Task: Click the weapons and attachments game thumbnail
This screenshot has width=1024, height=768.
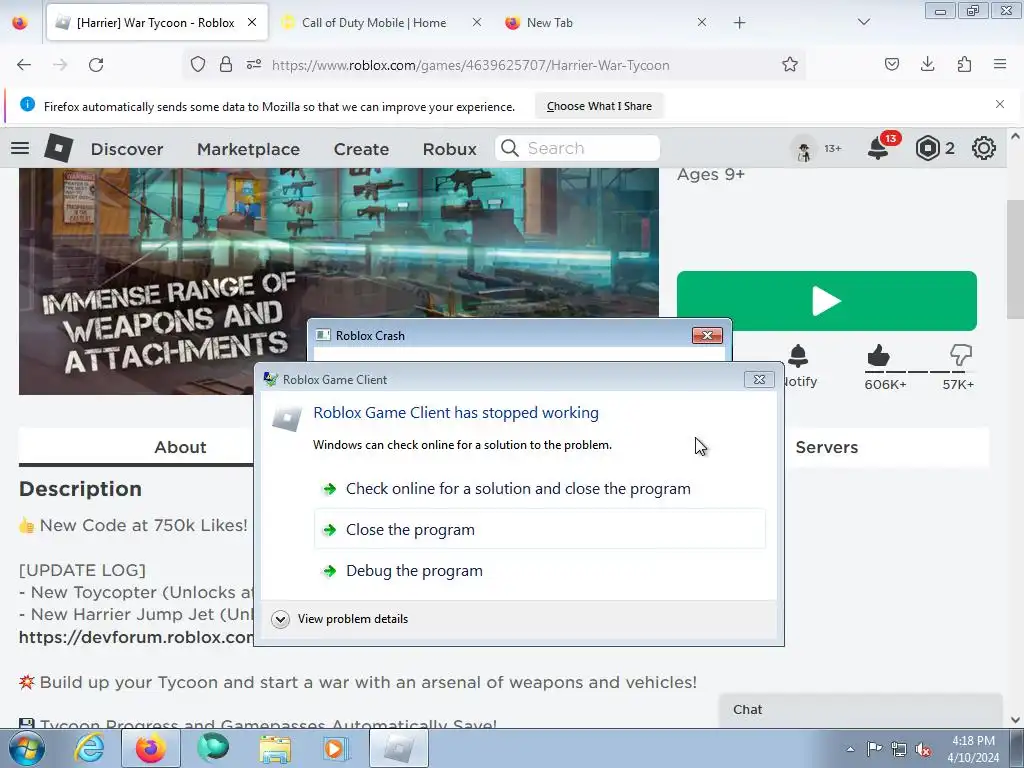Action: tap(338, 281)
